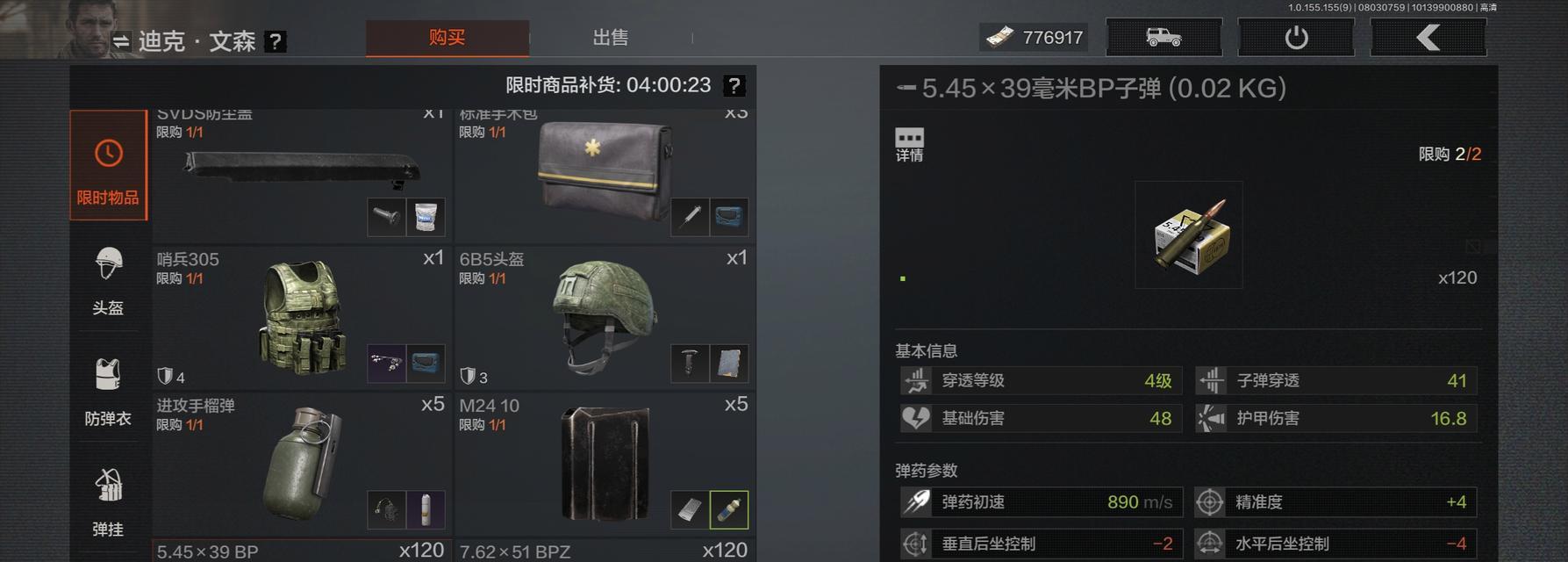
Task: Click the question mark beside 迪克·文森
Action: pyautogui.click(x=276, y=41)
